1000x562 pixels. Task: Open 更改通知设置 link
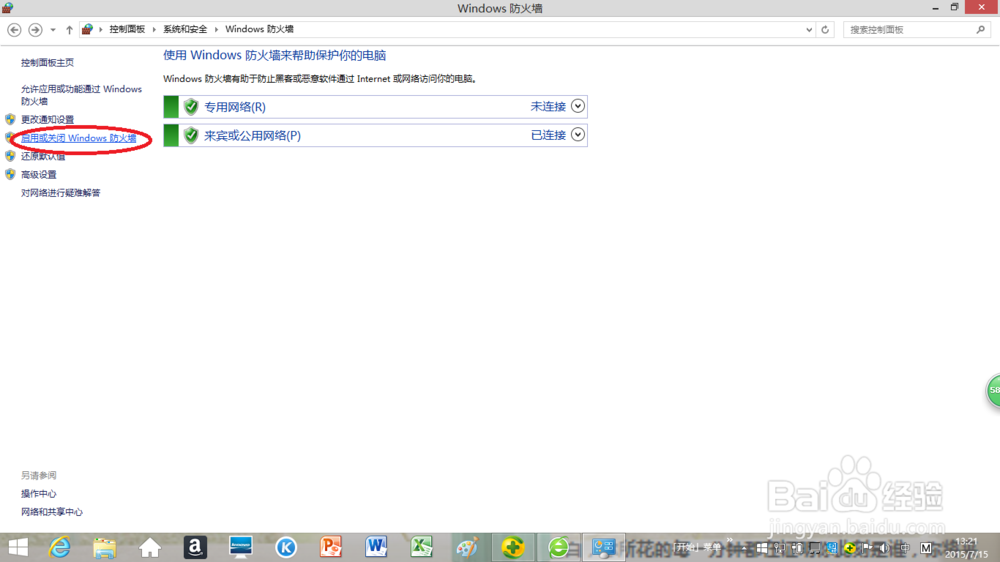pyautogui.click(x=47, y=119)
